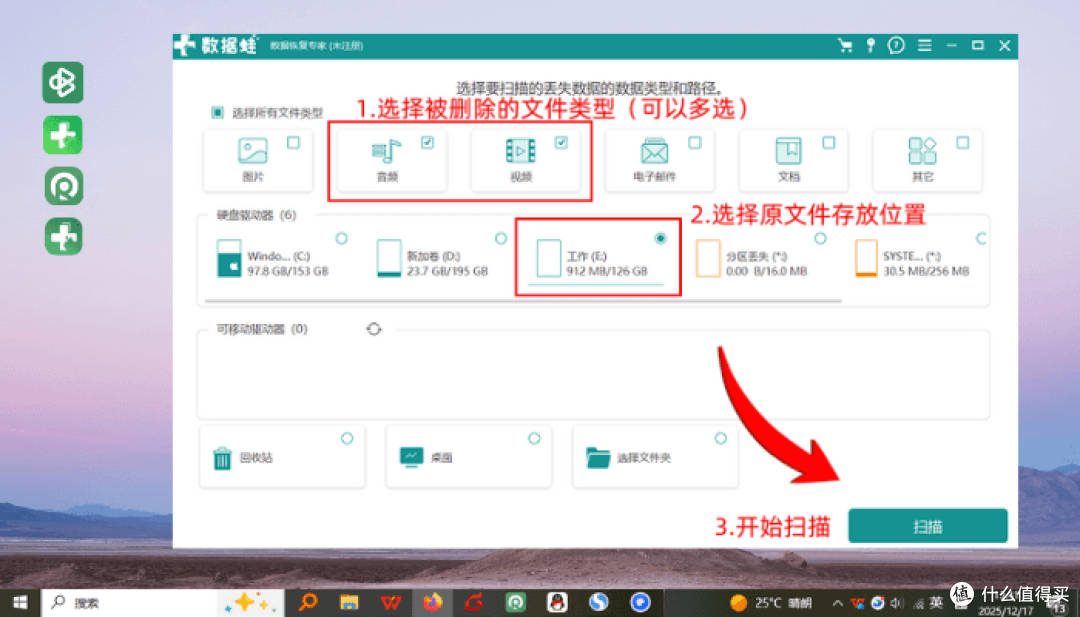Image resolution: width=1080 pixels, height=617 pixels.
Task: Click the 其它 other types icon
Action: coord(922,151)
